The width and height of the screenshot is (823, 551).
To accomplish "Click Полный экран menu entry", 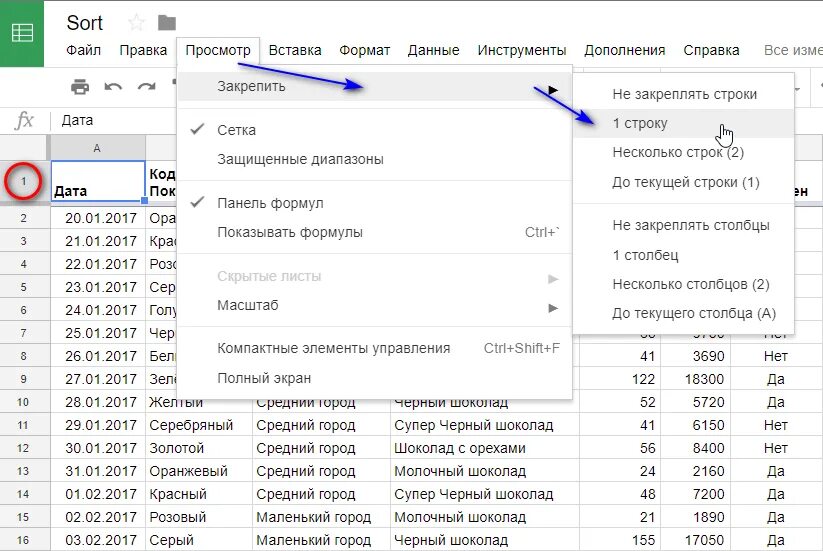I will [375, 378].
